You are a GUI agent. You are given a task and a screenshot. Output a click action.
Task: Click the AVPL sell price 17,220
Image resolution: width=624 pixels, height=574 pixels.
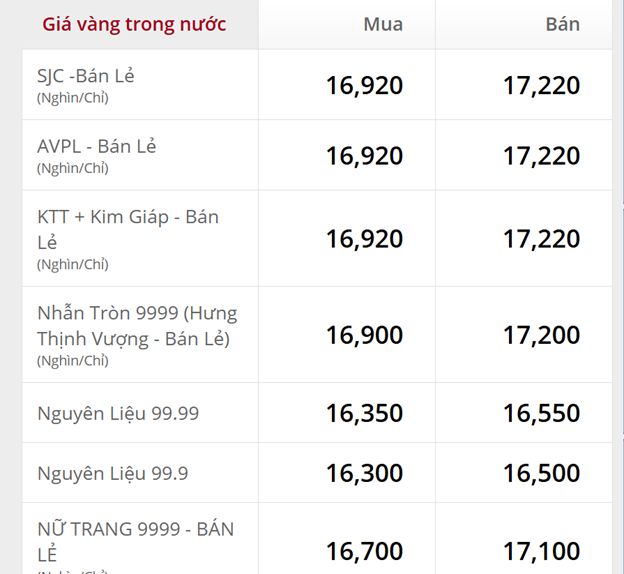541,156
